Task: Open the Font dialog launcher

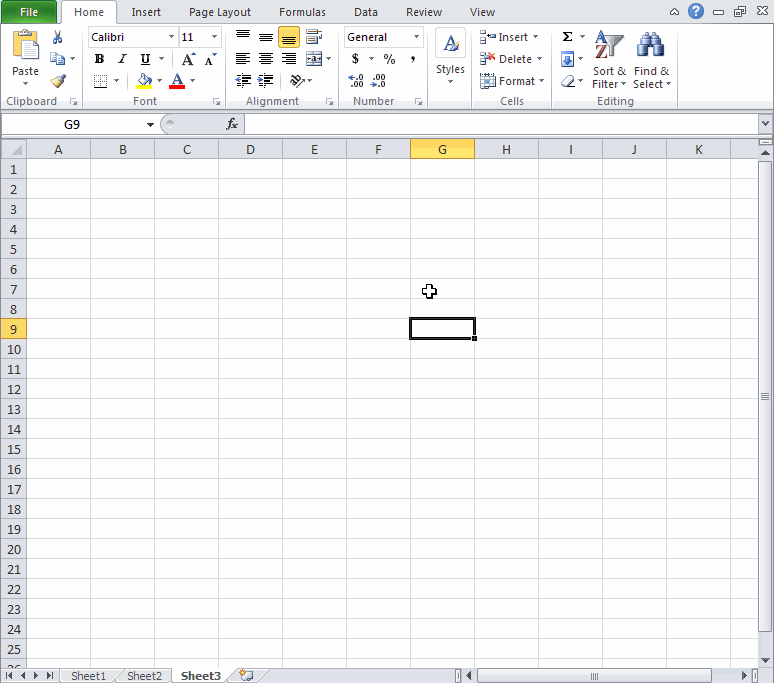Action: [216, 102]
